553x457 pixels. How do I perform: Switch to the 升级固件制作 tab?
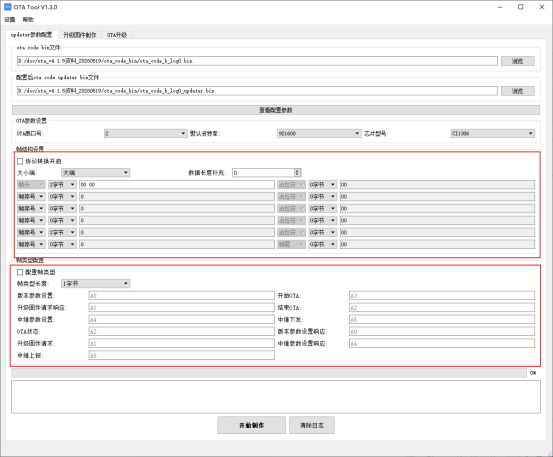pyautogui.click(x=80, y=35)
